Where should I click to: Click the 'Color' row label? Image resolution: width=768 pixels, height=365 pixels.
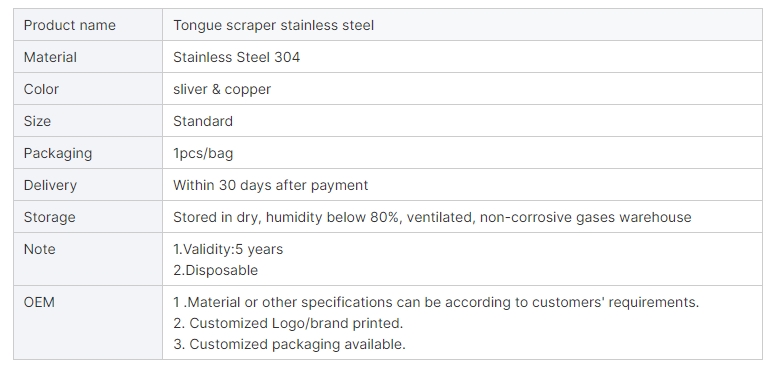tap(41, 89)
